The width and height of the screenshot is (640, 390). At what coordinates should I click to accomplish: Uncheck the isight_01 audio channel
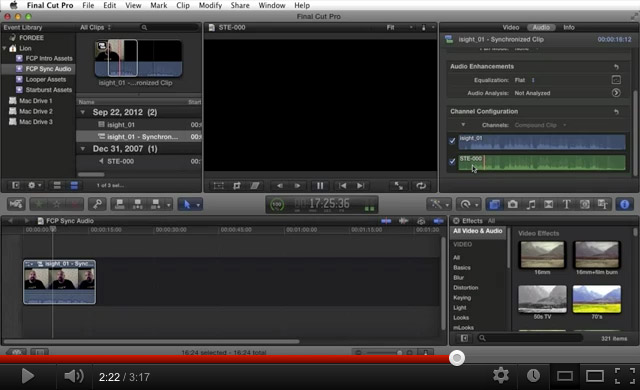point(452,141)
